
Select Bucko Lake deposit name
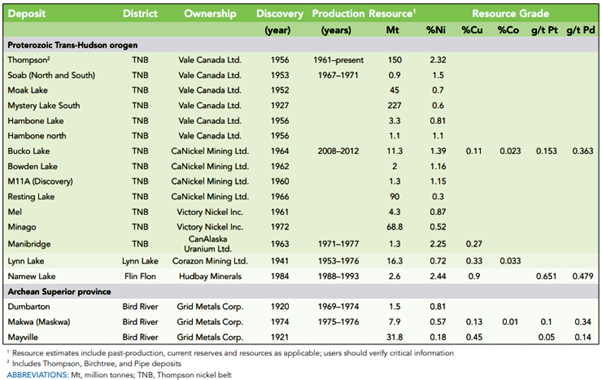[29, 151]
